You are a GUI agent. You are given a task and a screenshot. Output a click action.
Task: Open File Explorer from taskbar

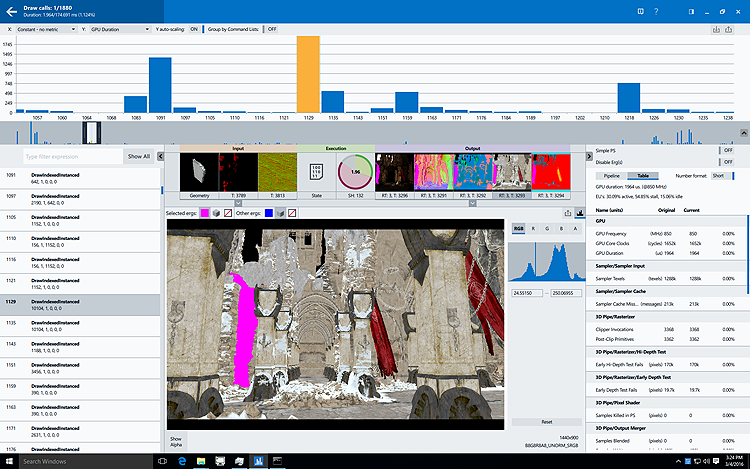[x=201, y=461]
